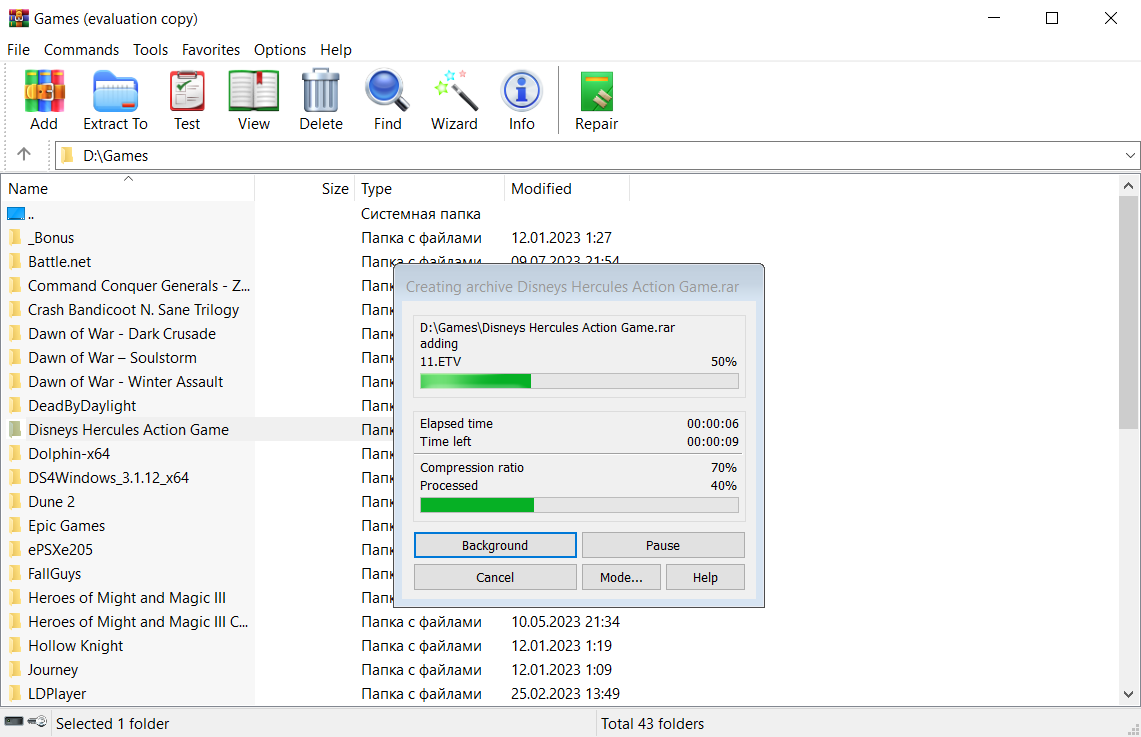
Task: Click the Test archive icon
Action: [x=187, y=92]
